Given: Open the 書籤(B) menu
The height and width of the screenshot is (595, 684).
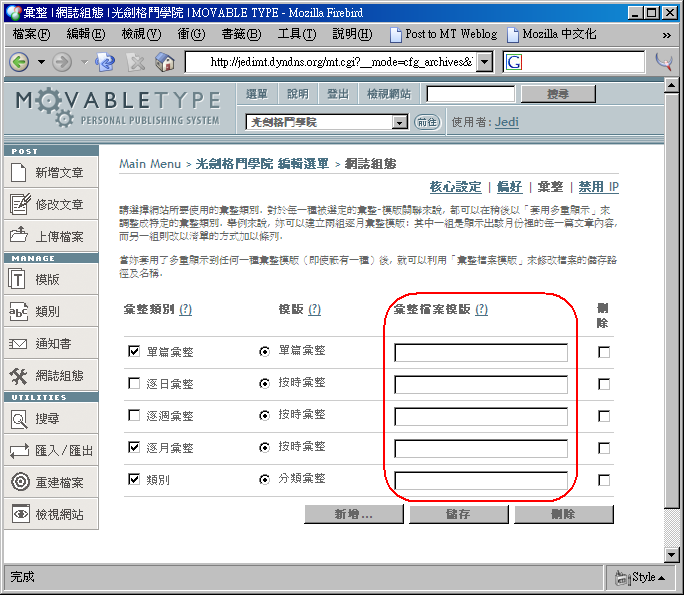Looking at the screenshot, I should (x=241, y=34).
